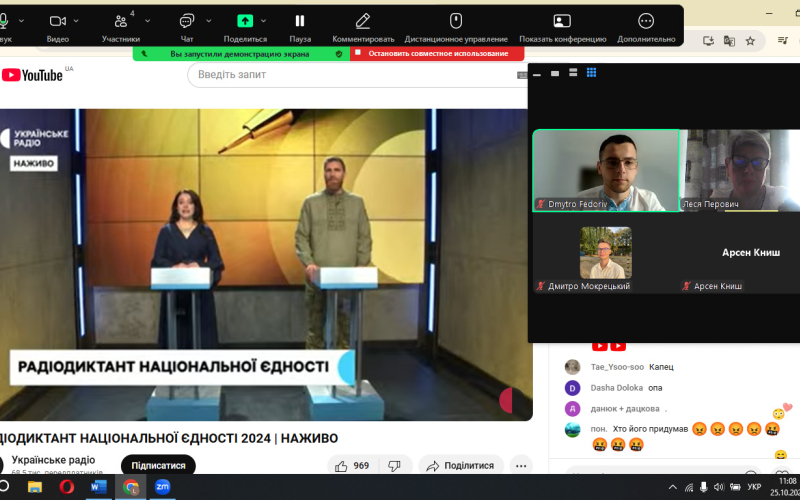Click the translate page icon in the address bar

click(729, 41)
